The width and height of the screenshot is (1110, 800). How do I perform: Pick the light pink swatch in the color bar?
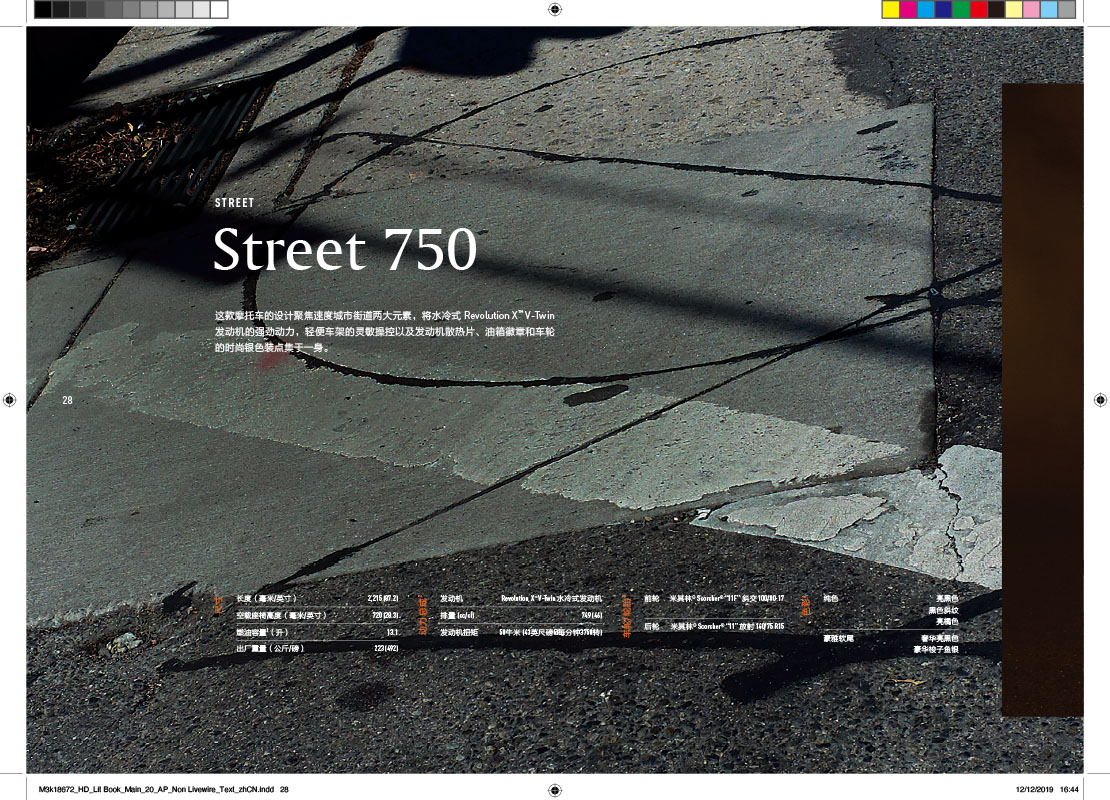pos(1031,9)
